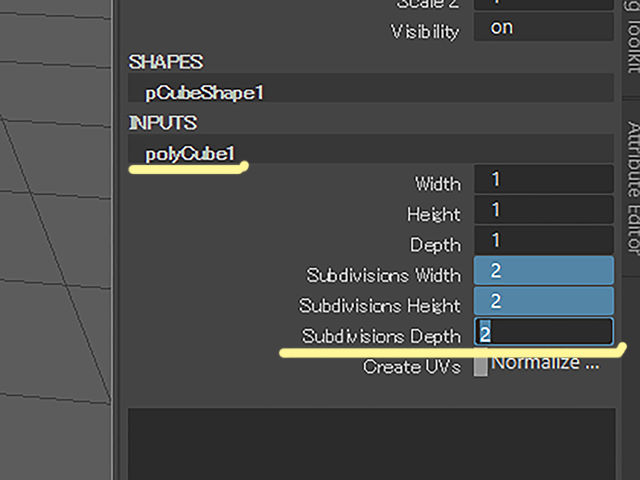Click the Depth value field

click(544, 240)
